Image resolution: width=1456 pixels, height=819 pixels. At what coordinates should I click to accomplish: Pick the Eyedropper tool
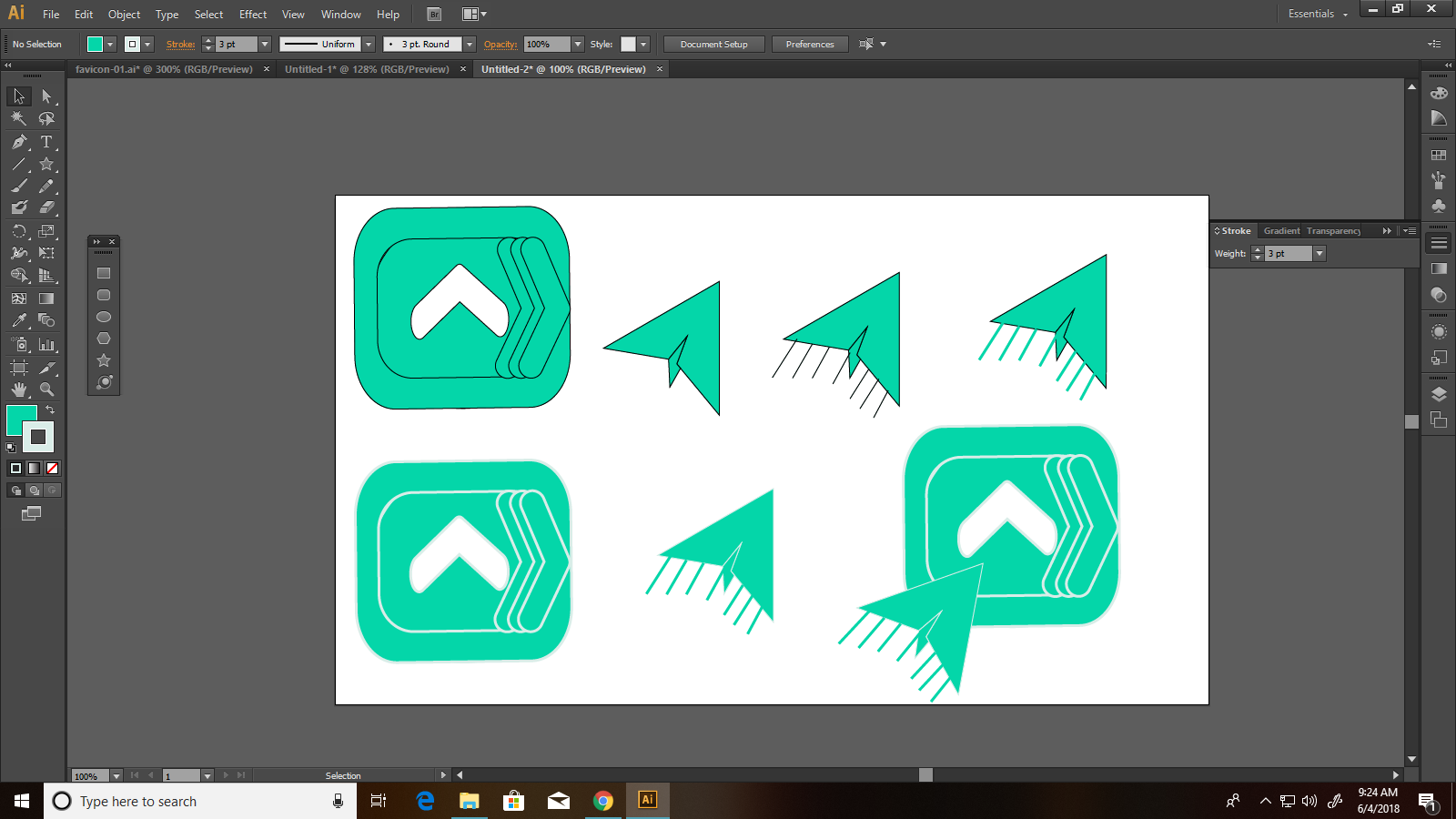click(19, 320)
